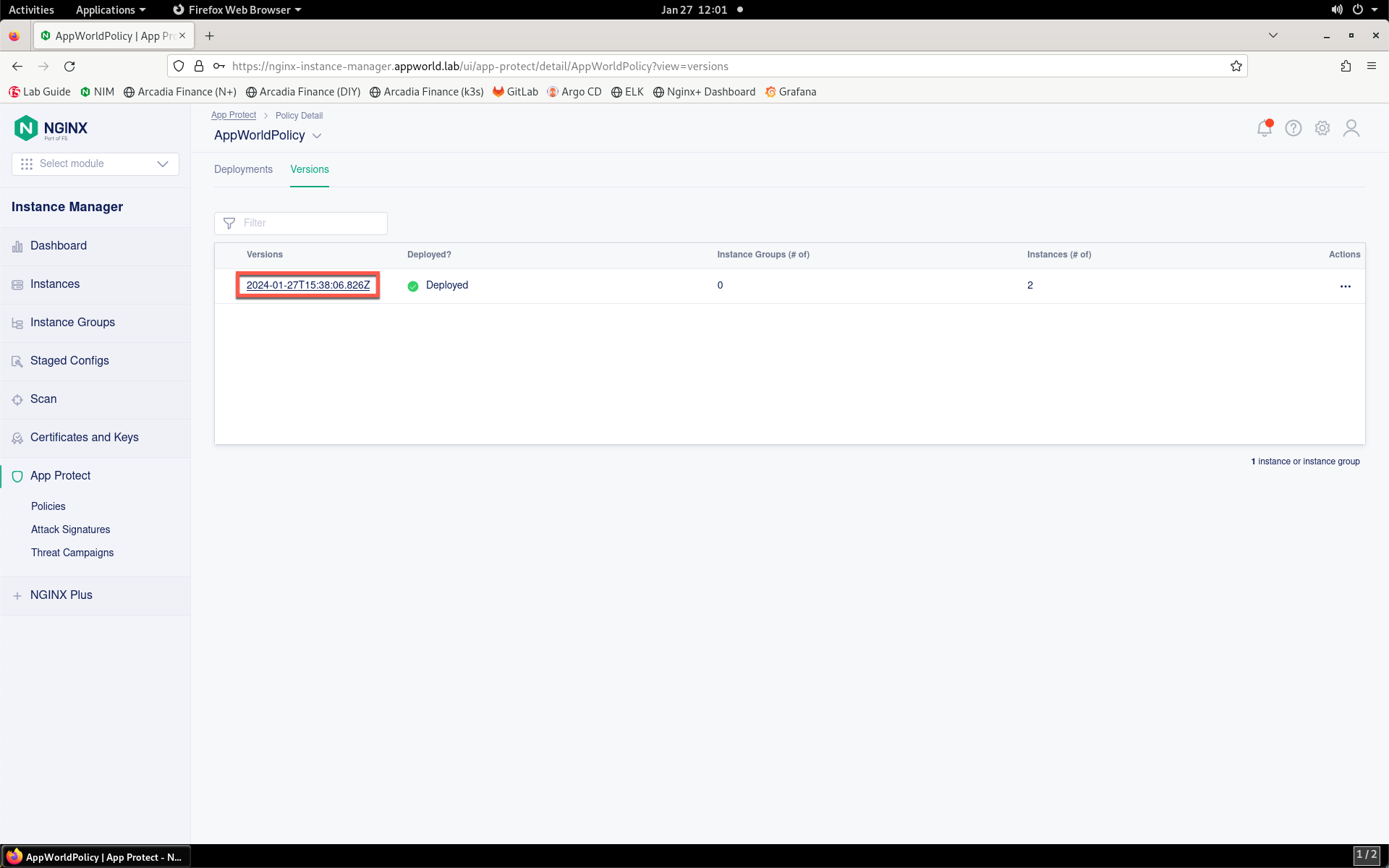Open the Firefox hamburger menu
Screen dimensions: 1389x868
pyautogui.click(x=1372, y=66)
